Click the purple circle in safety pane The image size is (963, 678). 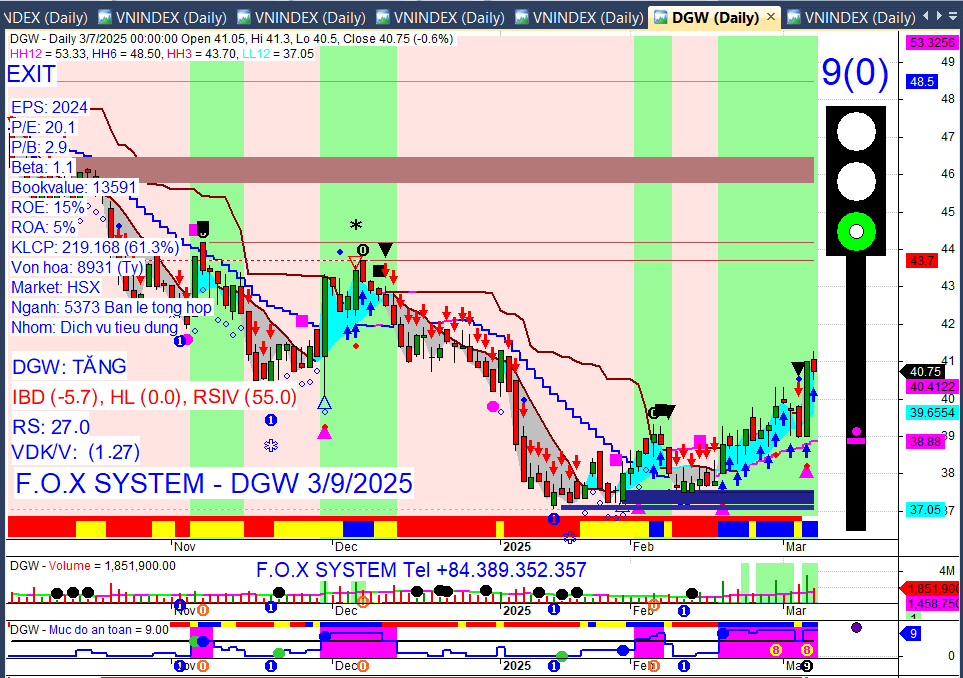click(856, 627)
